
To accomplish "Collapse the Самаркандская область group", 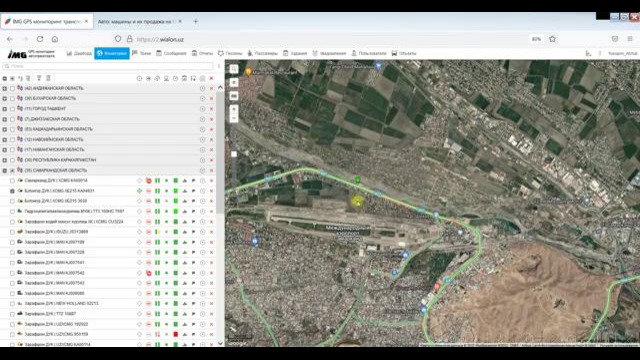I will click(x=4, y=170).
